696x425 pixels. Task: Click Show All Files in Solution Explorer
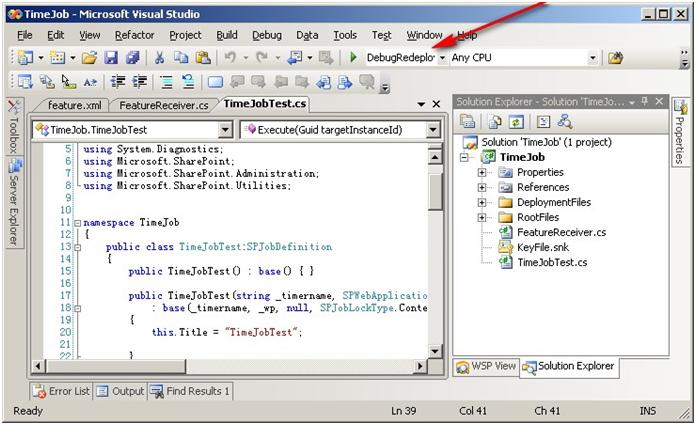coord(495,121)
